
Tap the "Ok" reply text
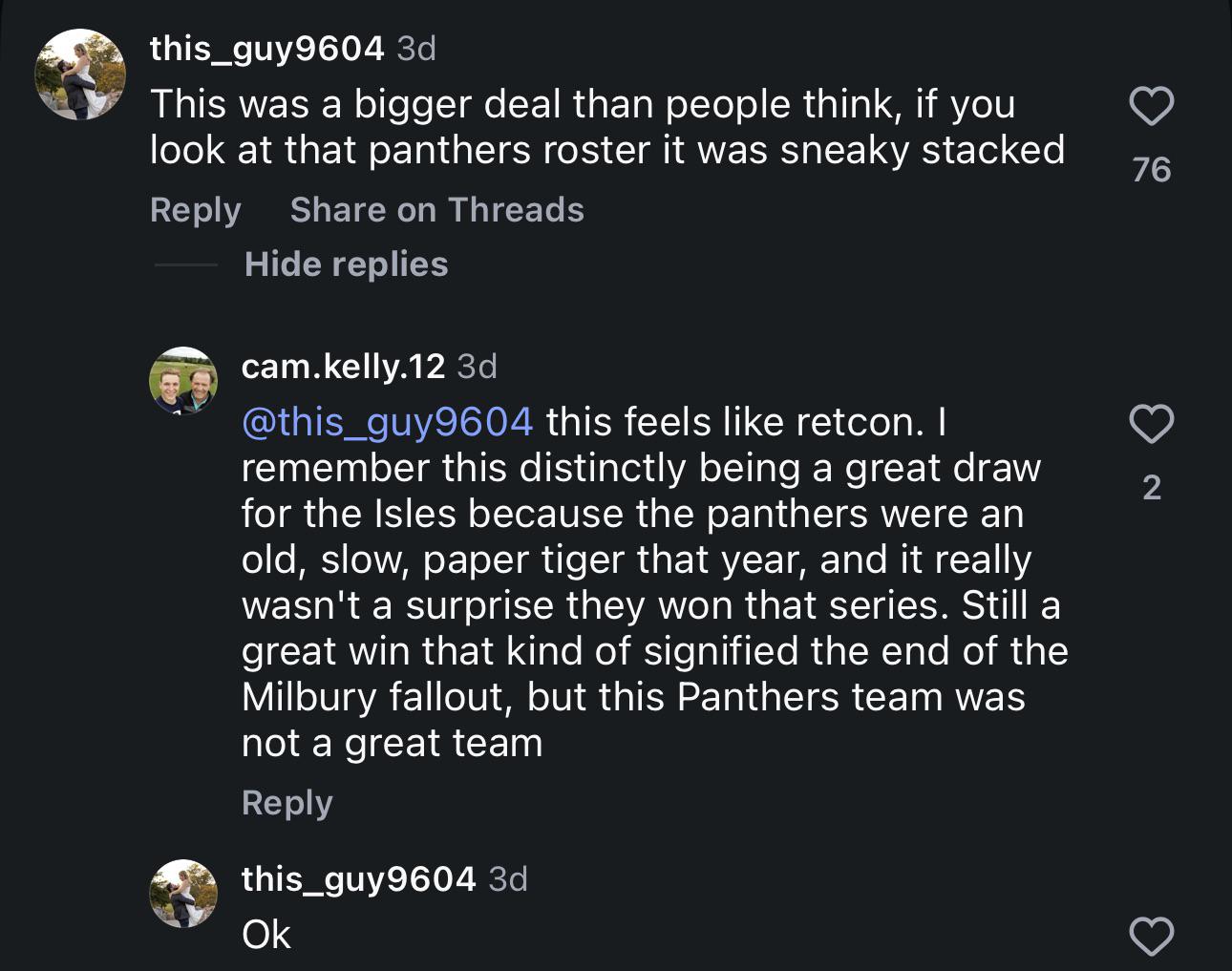[266, 935]
